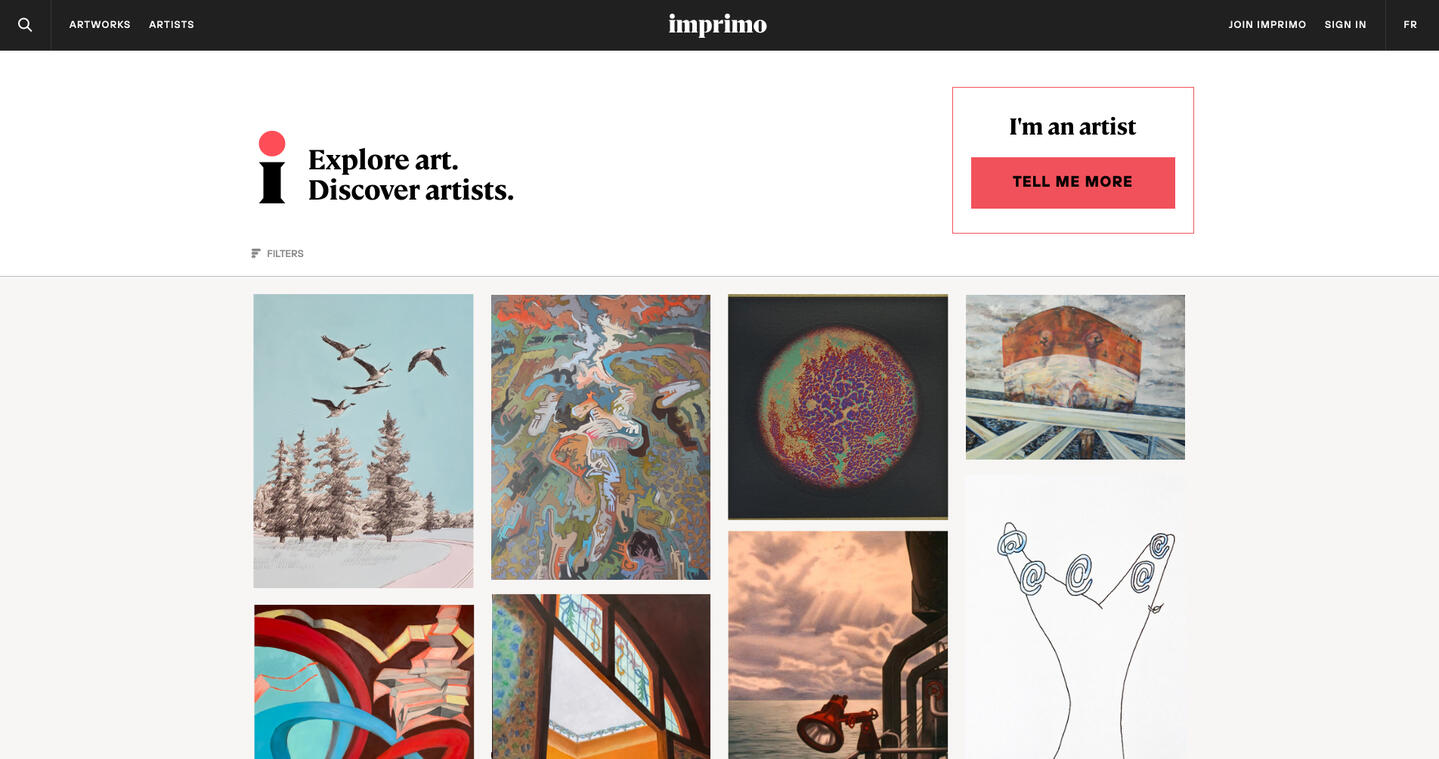Click the Filters lines icon

click(256, 254)
